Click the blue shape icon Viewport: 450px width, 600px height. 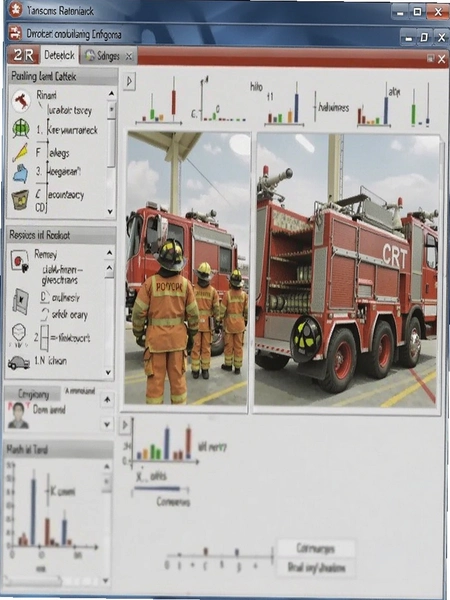tap(20, 173)
